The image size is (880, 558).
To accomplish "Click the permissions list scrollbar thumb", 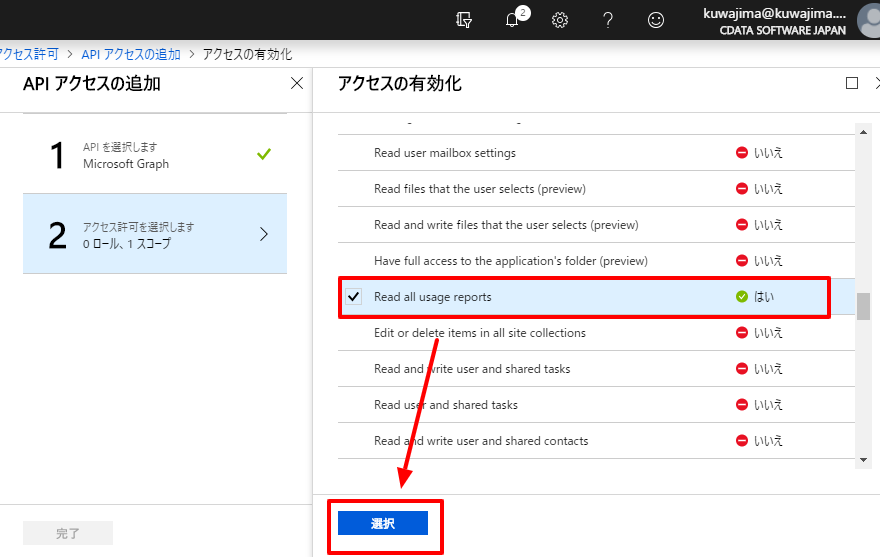I will pyautogui.click(x=863, y=307).
